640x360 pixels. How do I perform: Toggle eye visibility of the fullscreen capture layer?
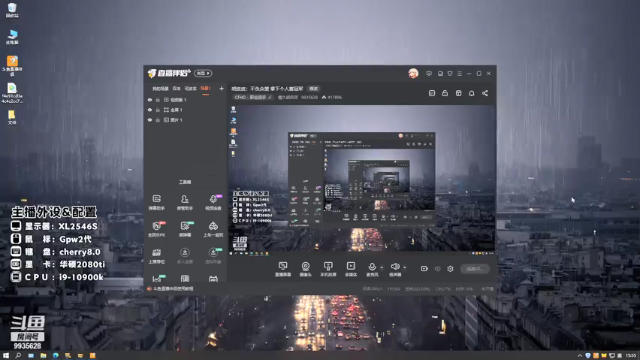(150, 110)
